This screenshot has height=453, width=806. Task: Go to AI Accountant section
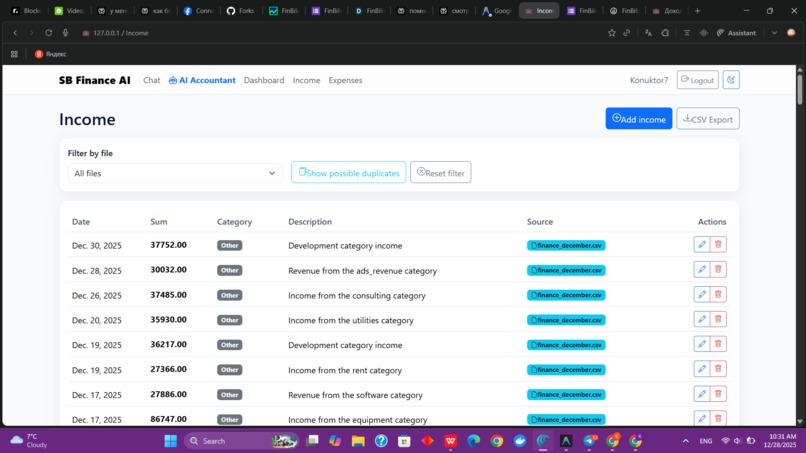pyautogui.click(x=202, y=80)
